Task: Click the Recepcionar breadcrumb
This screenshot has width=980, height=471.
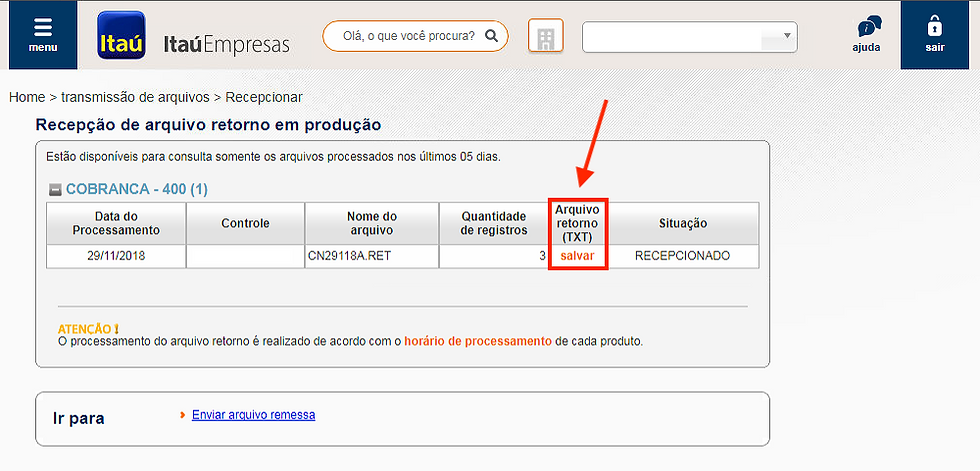Action: [264, 97]
